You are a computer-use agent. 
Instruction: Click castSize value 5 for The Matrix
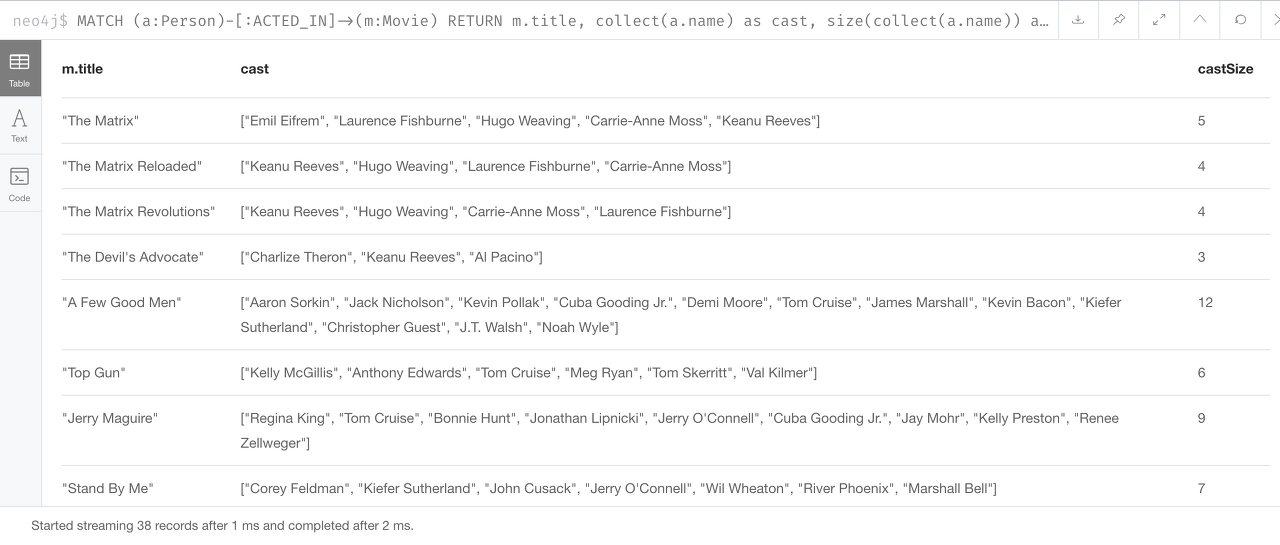click(x=1201, y=121)
